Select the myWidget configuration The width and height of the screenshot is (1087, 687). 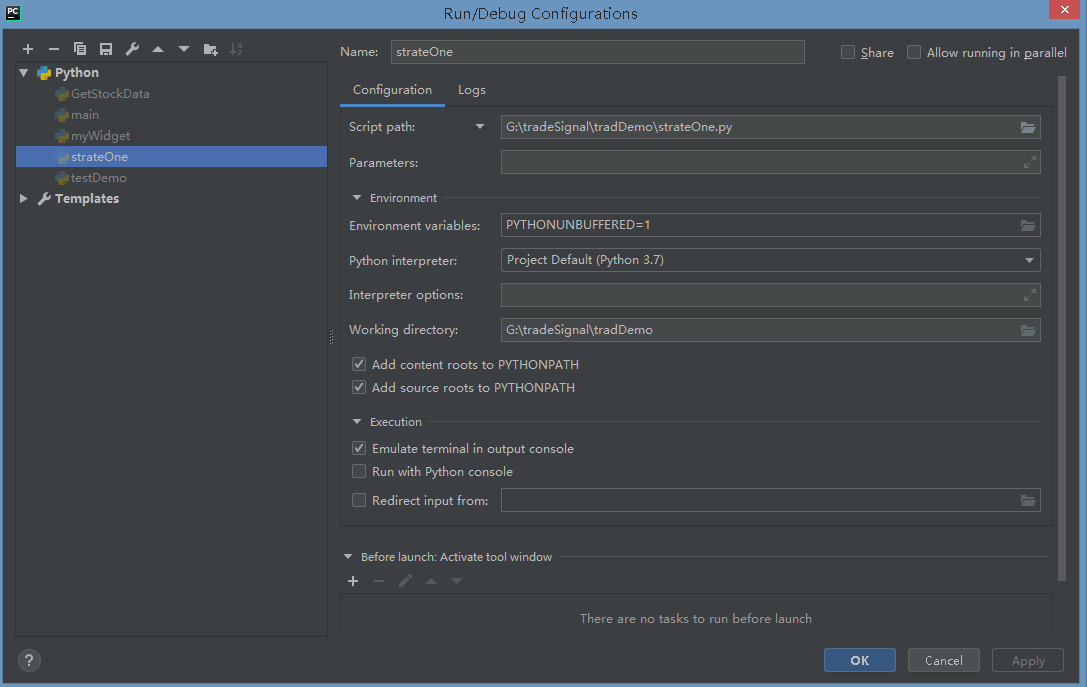point(100,136)
